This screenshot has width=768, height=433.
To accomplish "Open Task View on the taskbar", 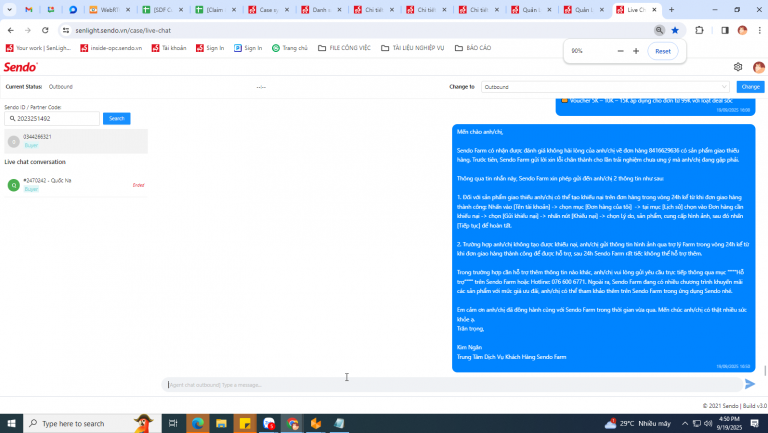I will (173, 423).
